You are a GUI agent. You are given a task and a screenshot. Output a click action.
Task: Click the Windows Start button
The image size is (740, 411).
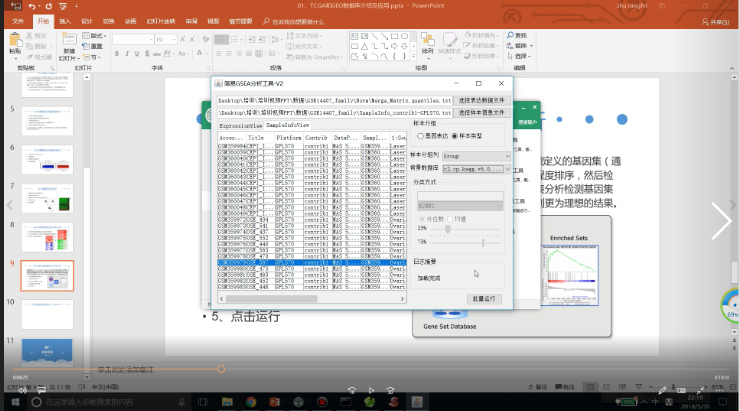coord(10,401)
